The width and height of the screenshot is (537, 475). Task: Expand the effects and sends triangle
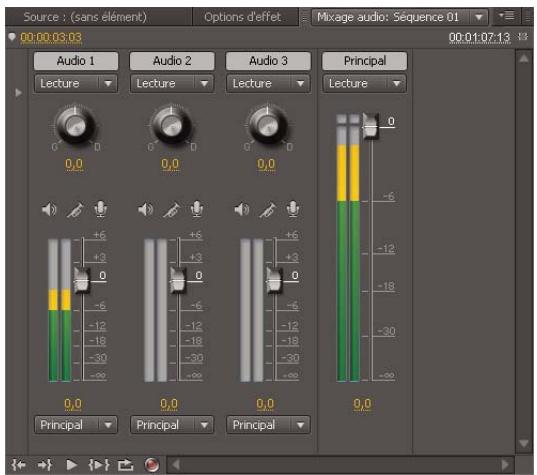18,92
